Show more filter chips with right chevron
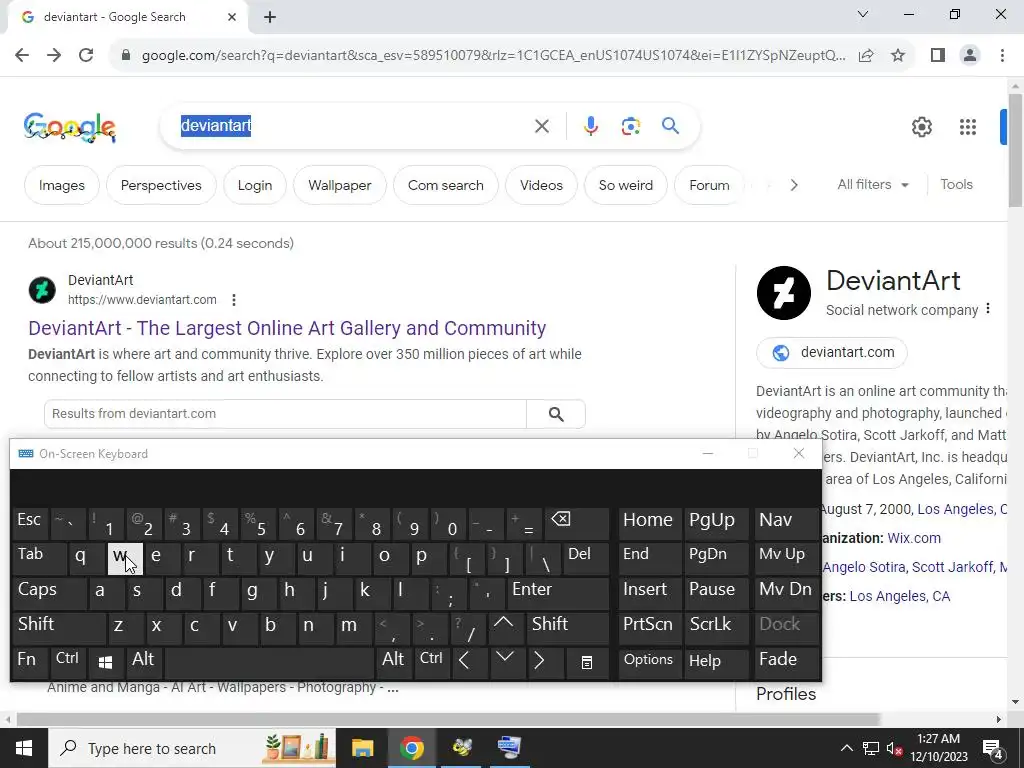Viewport: 1024px width, 768px height. coord(793,185)
